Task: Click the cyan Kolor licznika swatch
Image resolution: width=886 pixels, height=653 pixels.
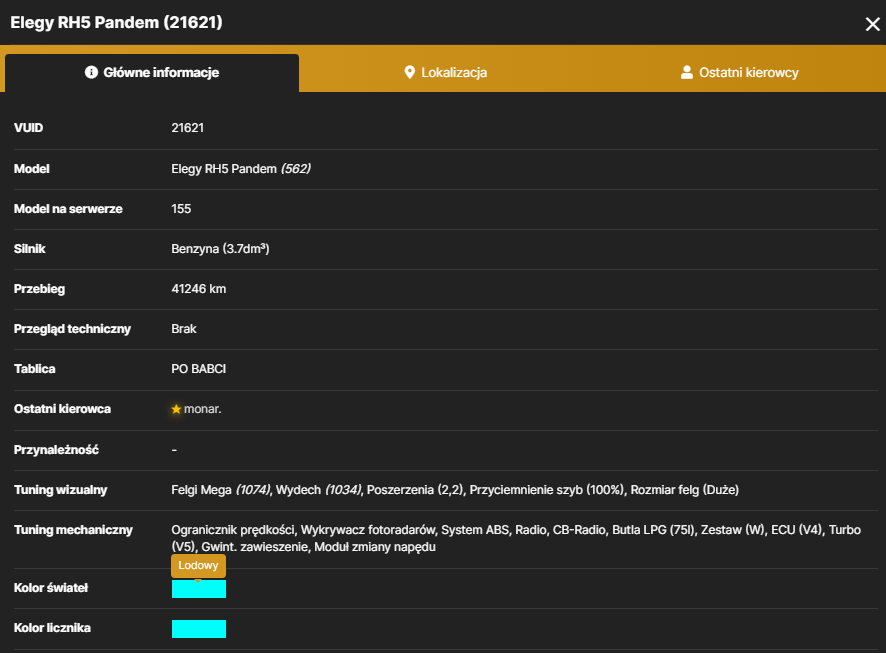Action: (199, 629)
